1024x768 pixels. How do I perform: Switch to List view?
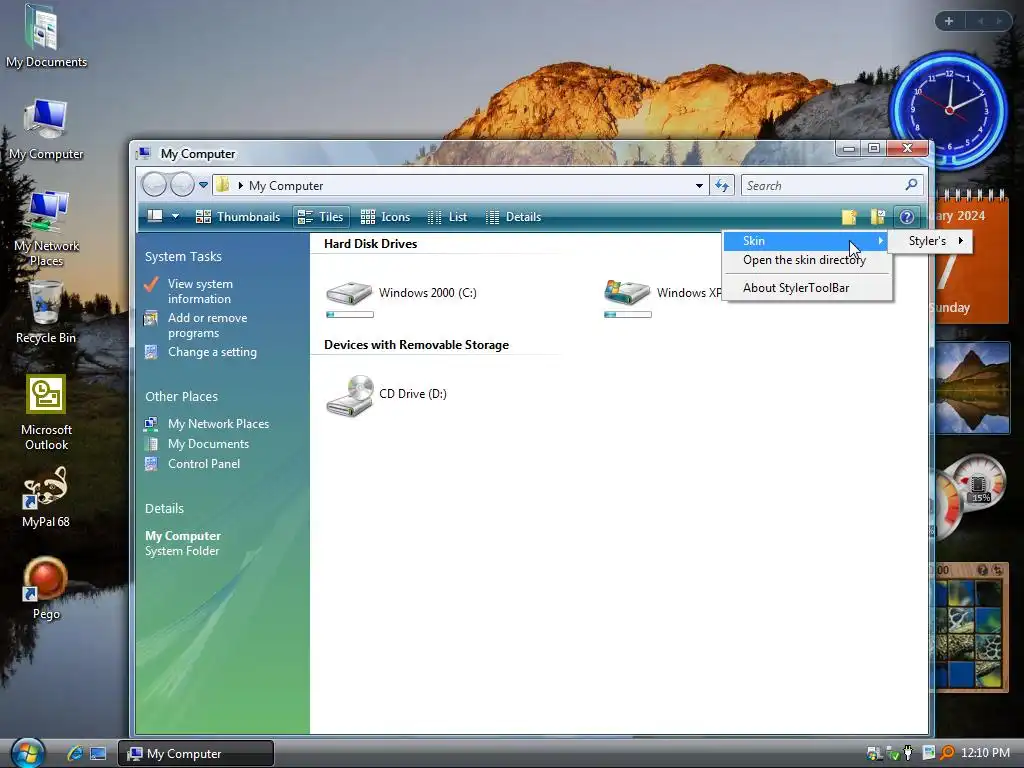click(x=447, y=217)
